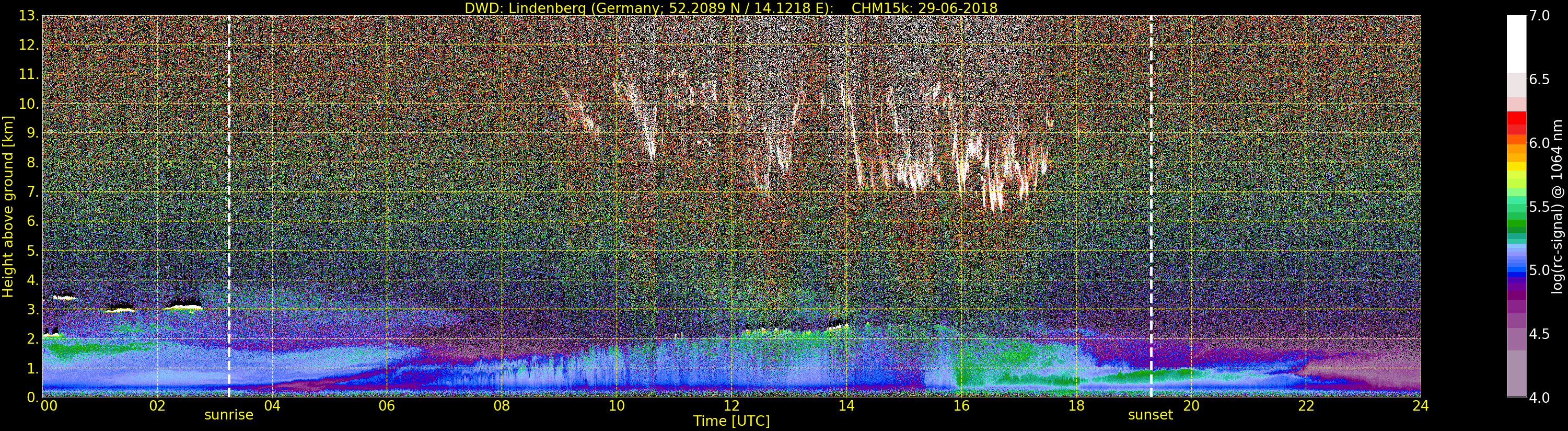Image resolution: width=1568 pixels, height=431 pixels.
Task: Click the '10' tick on the time axis
Action: 617,406
